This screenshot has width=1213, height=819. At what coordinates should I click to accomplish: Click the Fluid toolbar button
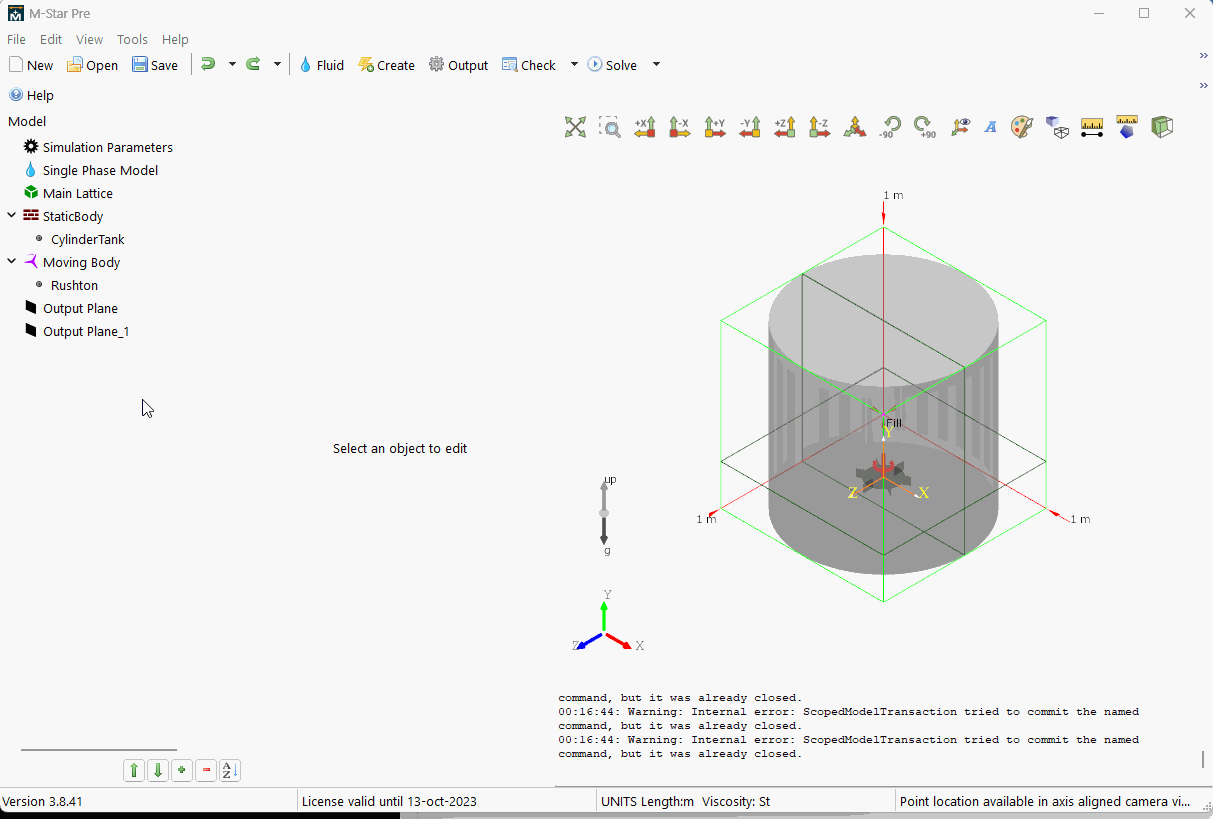click(321, 65)
